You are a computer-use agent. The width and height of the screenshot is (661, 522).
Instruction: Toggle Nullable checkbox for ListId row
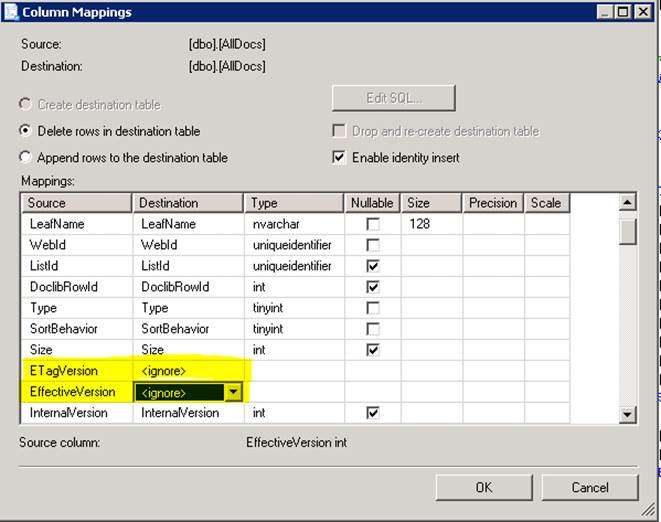click(373, 267)
